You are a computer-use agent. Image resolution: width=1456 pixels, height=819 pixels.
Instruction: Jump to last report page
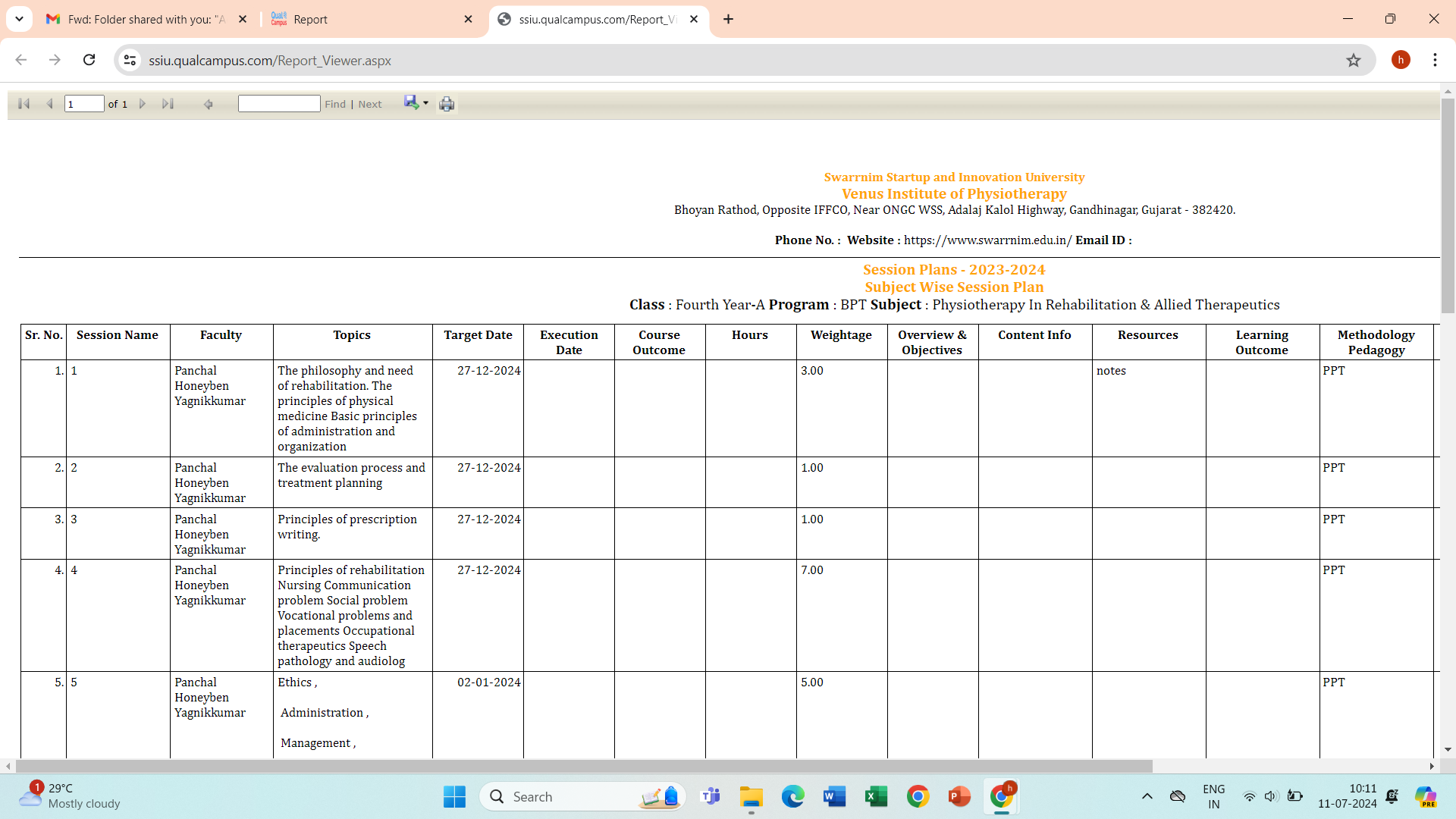point(168,104)
